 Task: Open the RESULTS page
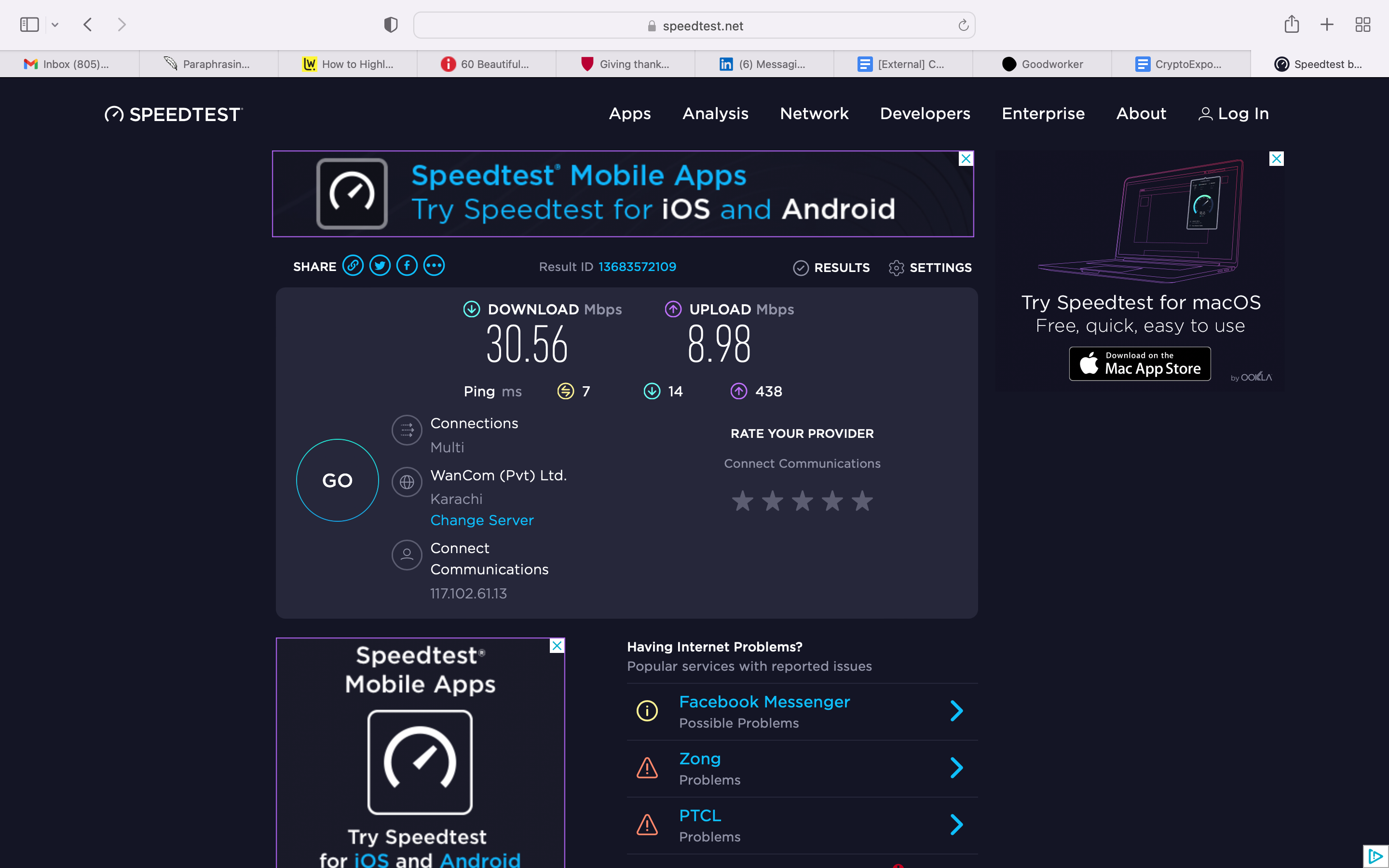(831, 268)
